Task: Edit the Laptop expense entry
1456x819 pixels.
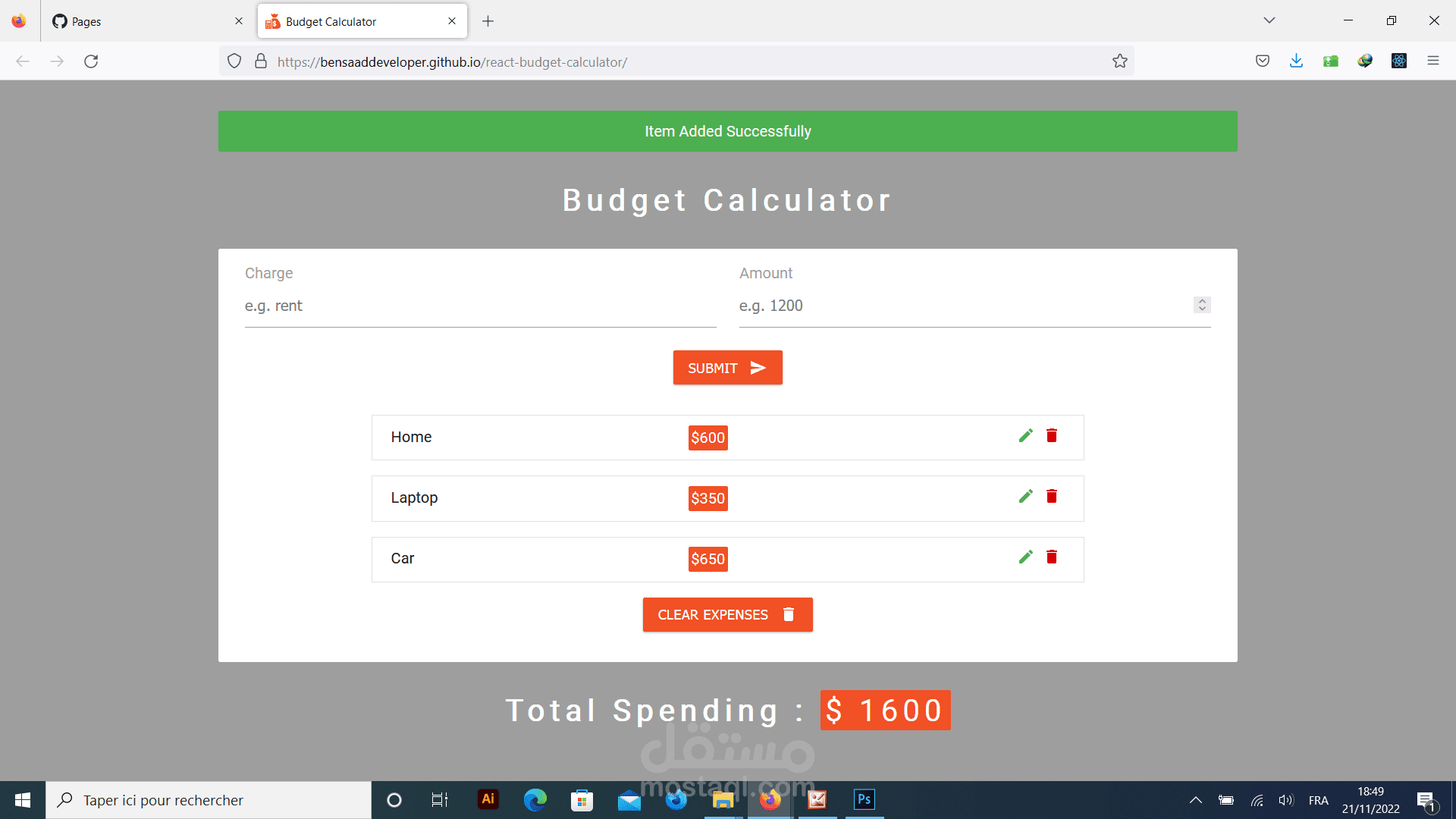Action: tap(1025, 496)
